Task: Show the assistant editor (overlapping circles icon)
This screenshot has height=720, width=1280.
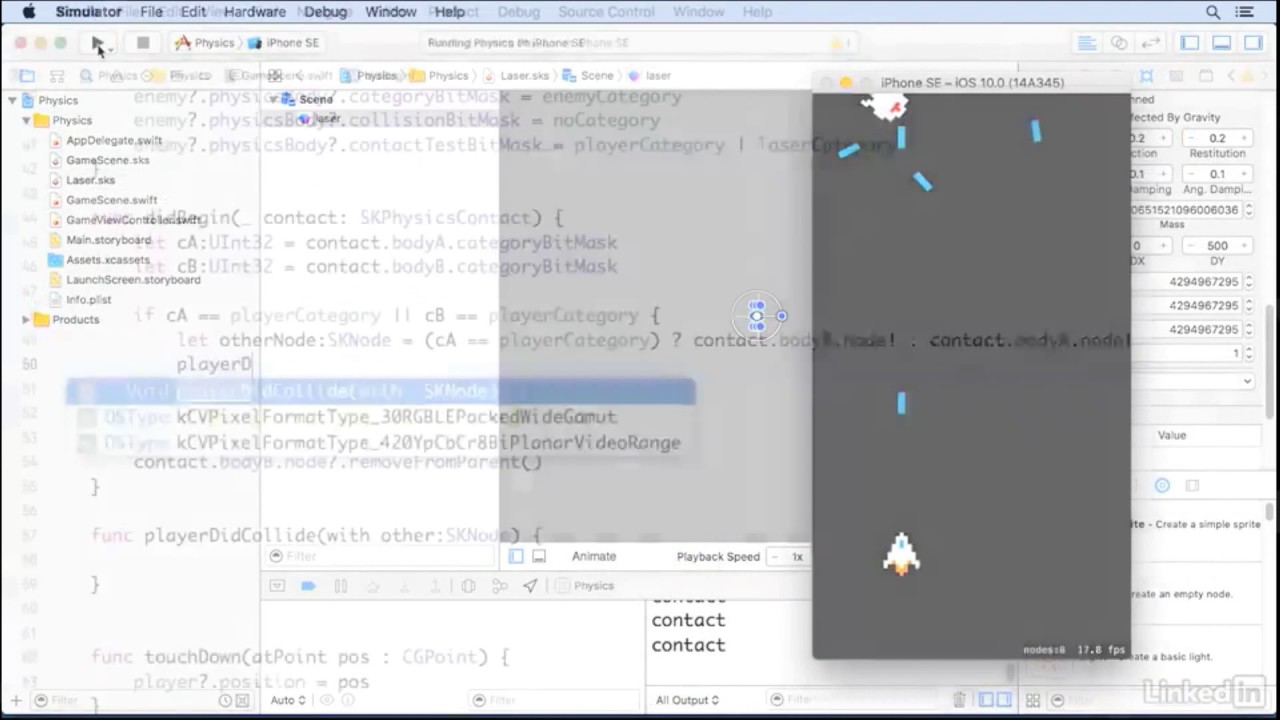Action: coord(1119,43)
